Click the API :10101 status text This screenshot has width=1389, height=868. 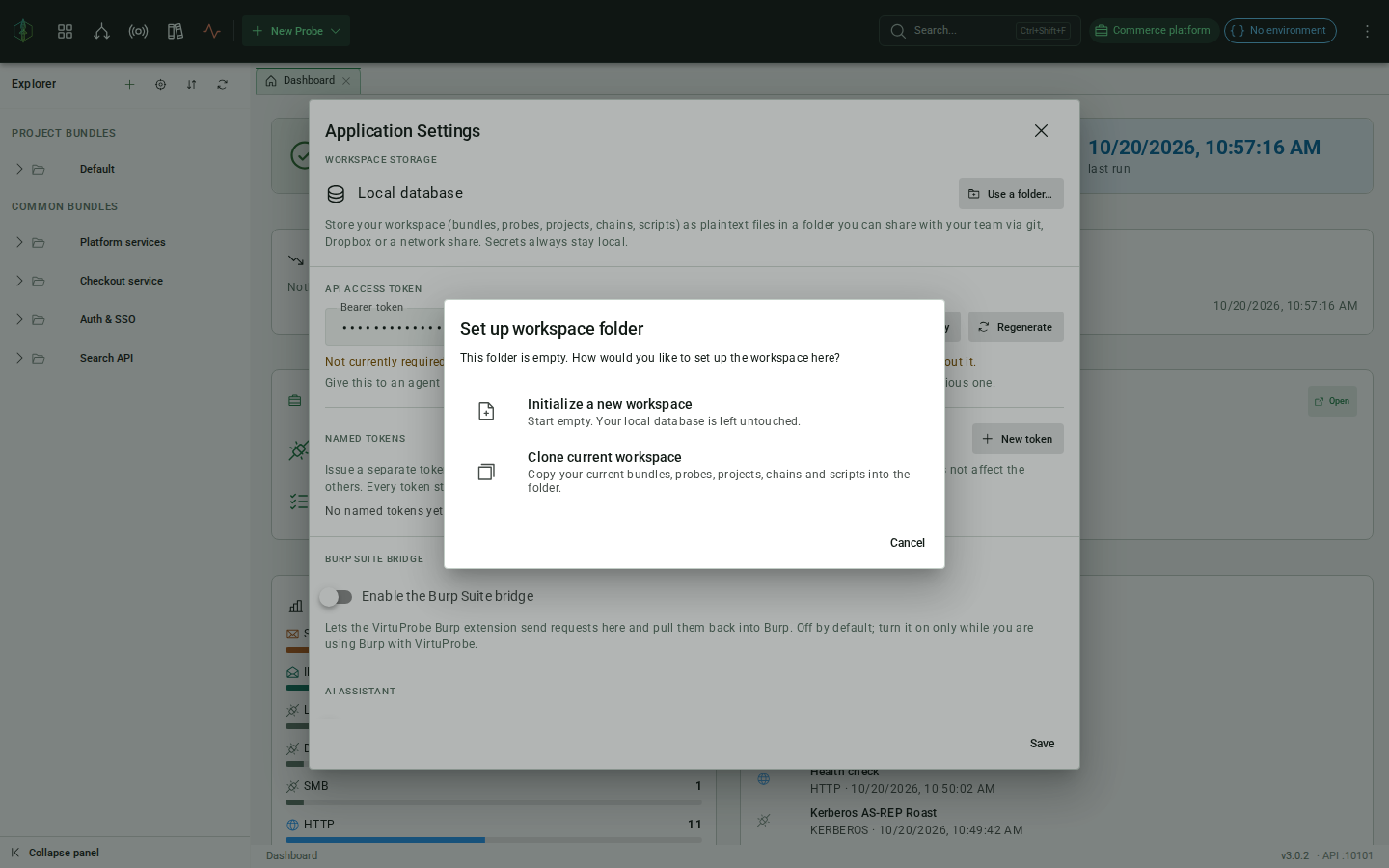(x=1348, y=855)
